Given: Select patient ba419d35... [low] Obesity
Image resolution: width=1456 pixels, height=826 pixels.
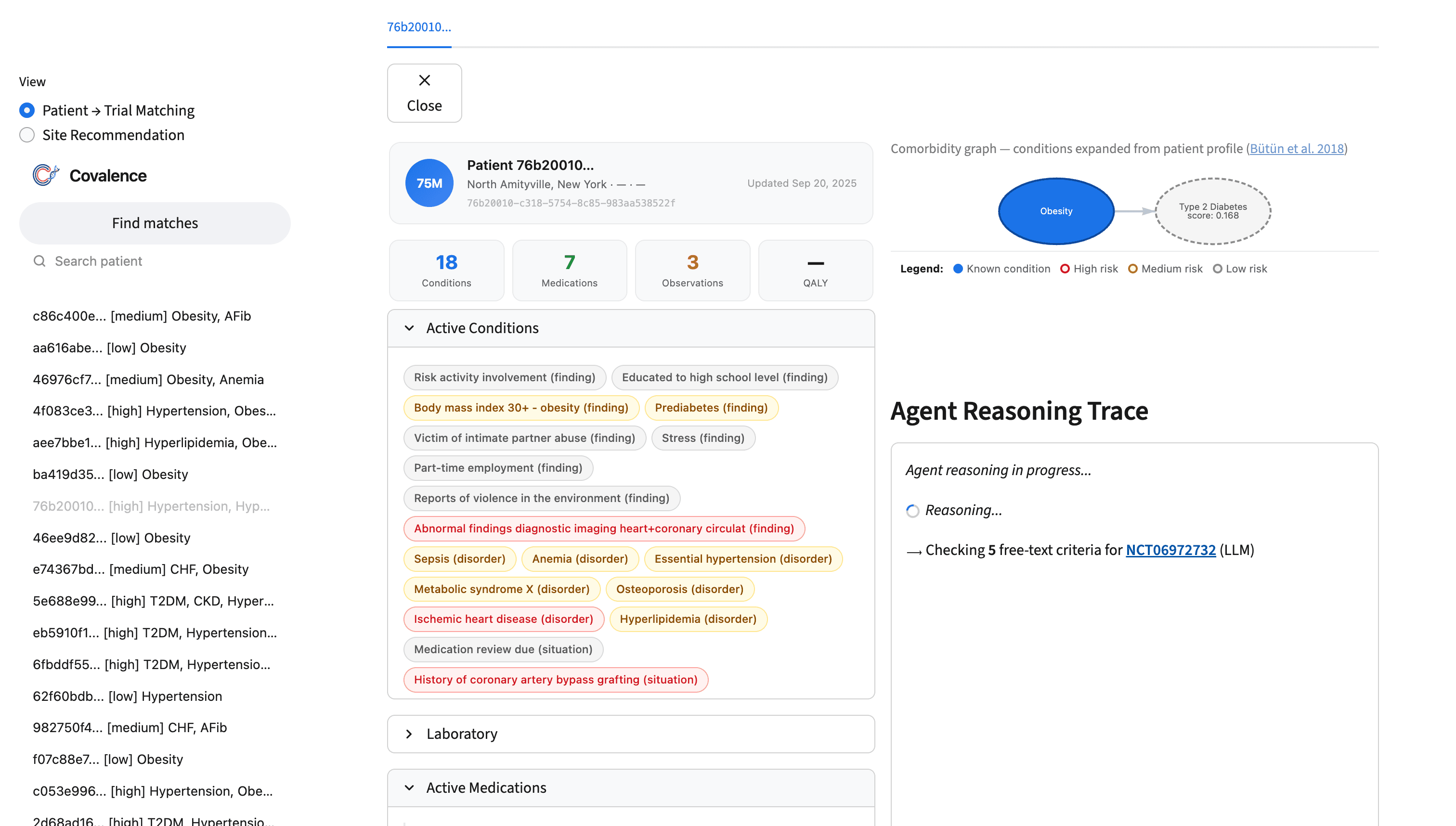Looking at the screenshot, I should coord(111,474).
